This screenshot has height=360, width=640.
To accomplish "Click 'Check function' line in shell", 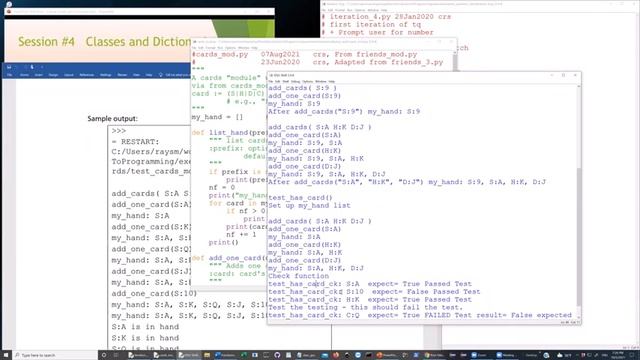I will click(x=298, y=276).
